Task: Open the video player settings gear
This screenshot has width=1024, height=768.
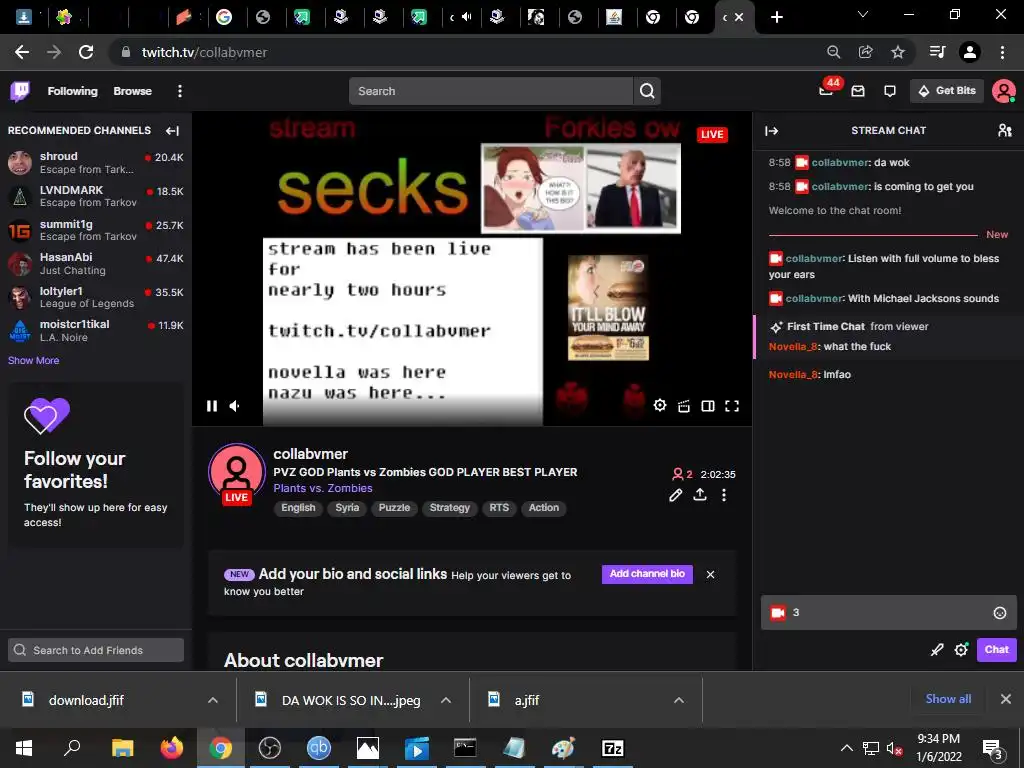Action: click(x=660, y=406)
